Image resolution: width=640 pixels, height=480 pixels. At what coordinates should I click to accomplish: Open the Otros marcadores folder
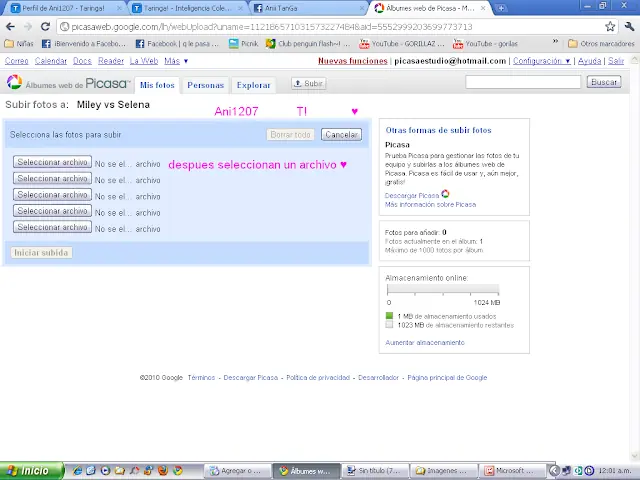tap(601, 44)
